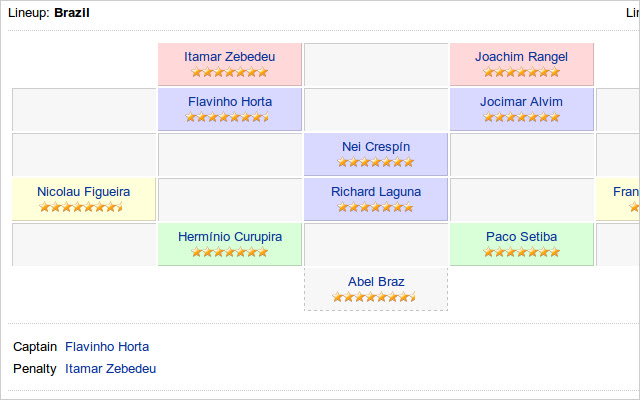Image resolution: width=640 pixels, height=400 pixels.
Task: Click Richard Laguna's star rating icons
Action: tap(375, 207)
